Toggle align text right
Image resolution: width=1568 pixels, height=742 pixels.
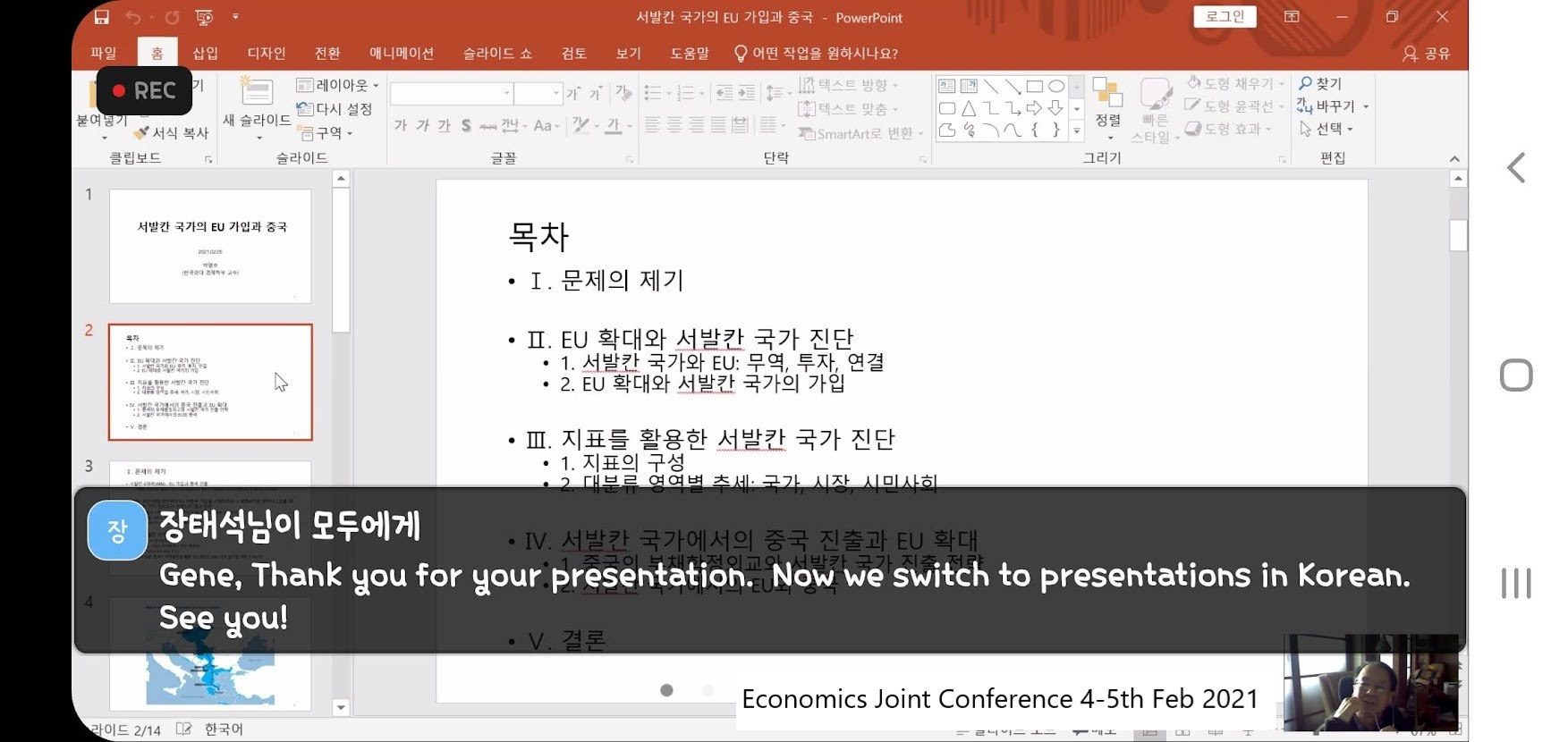tap(697, 126)
